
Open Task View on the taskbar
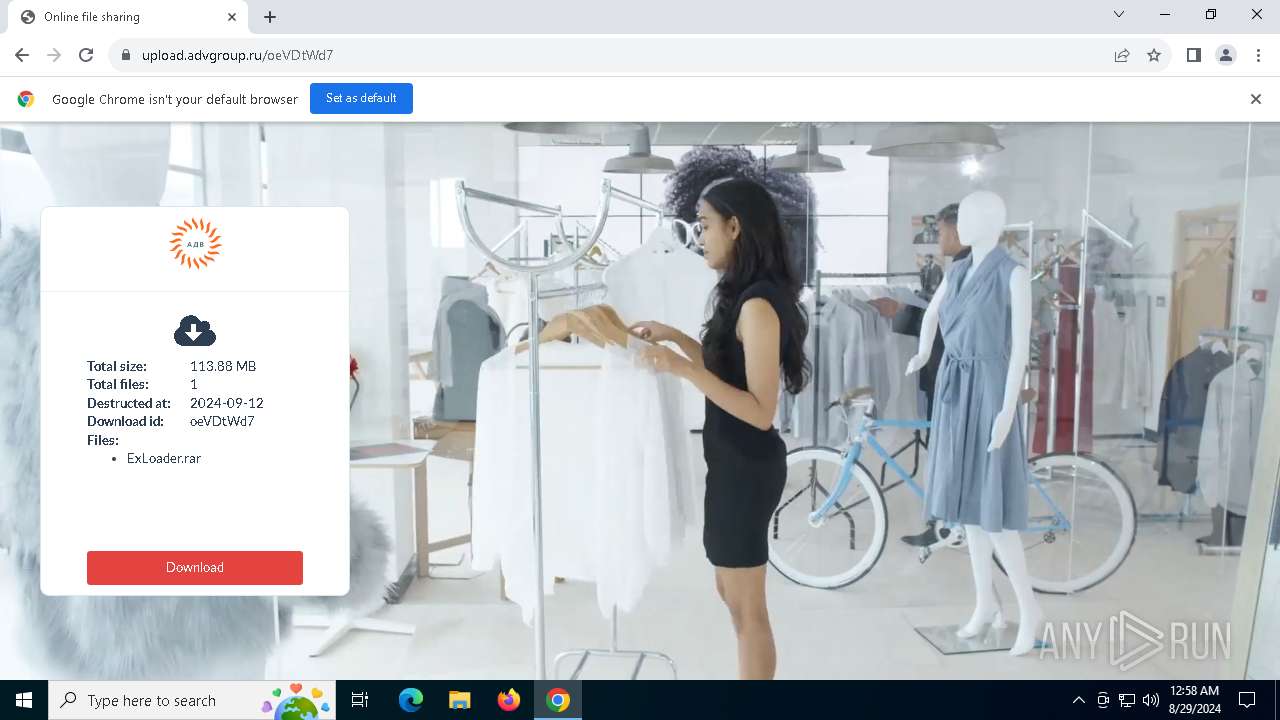click(360, 700)
